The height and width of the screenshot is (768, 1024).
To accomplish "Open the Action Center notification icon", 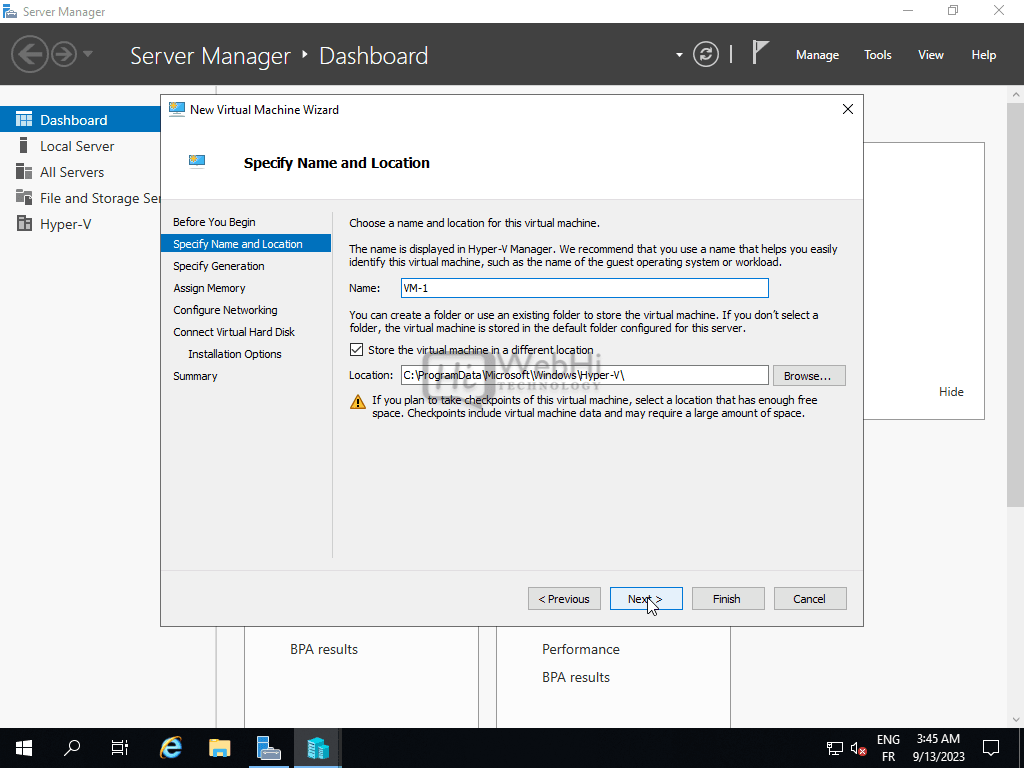I will click(991, 748).
